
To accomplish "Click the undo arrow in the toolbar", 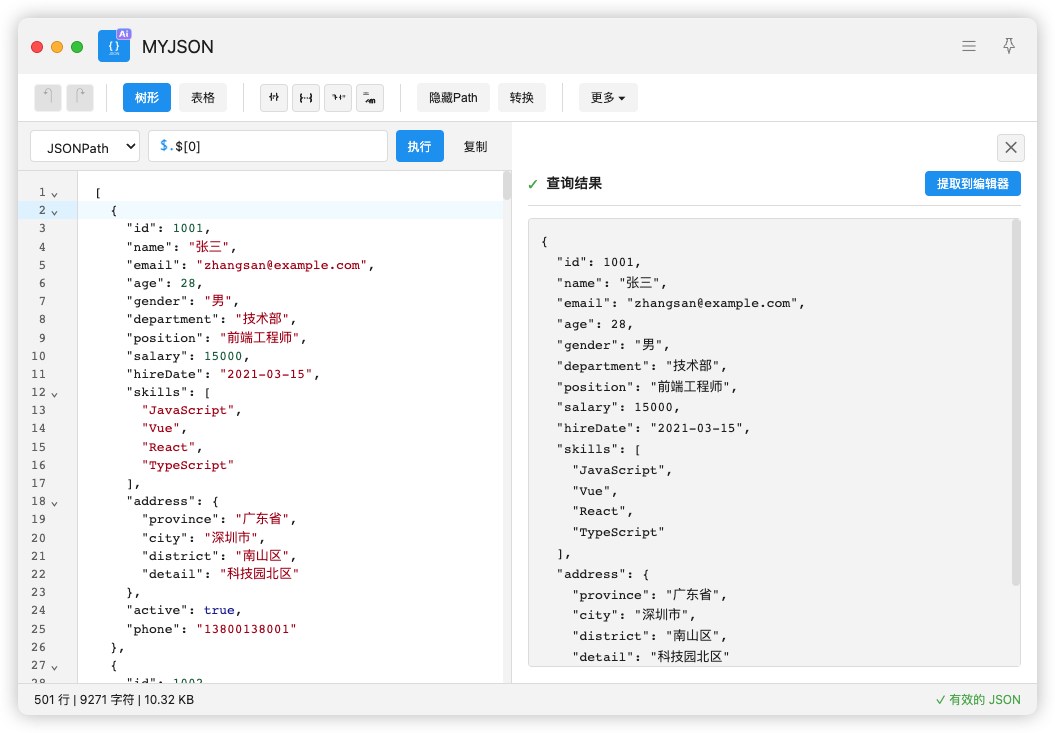I will pyautogui.click(x=48, y=97).
